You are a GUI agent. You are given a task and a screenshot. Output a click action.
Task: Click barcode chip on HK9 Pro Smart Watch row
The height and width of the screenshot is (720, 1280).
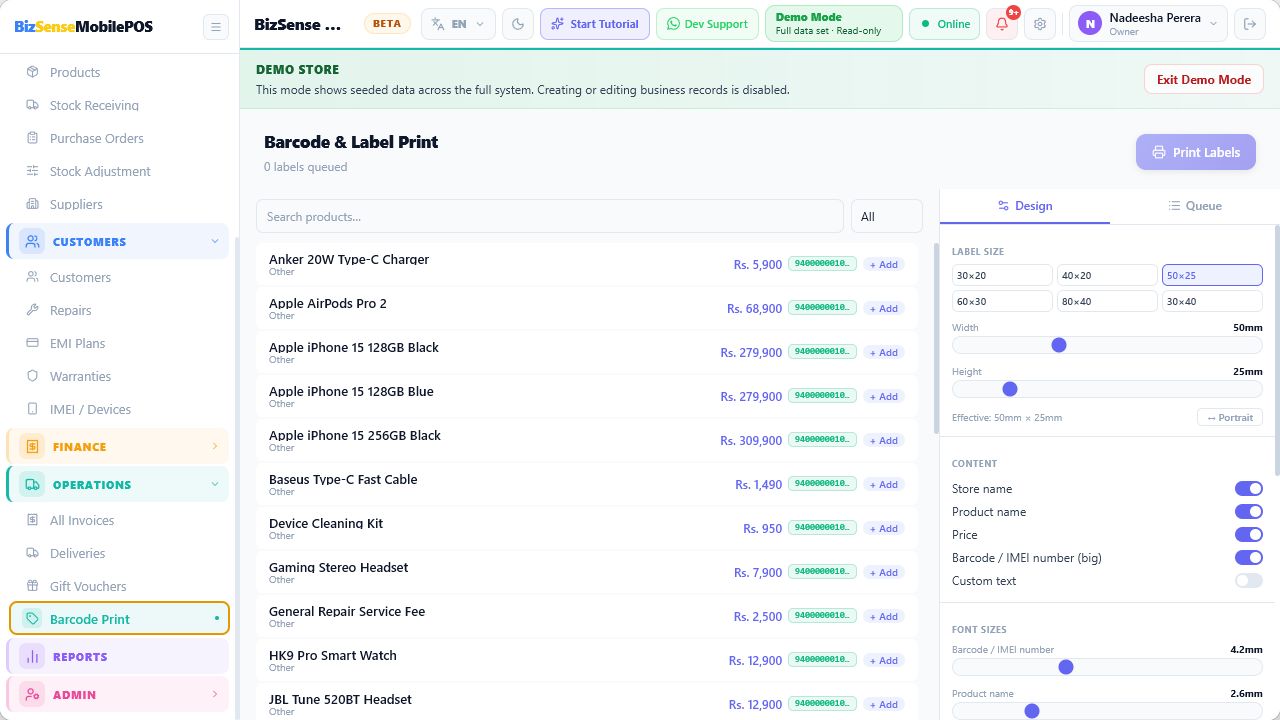click(822, 660)
